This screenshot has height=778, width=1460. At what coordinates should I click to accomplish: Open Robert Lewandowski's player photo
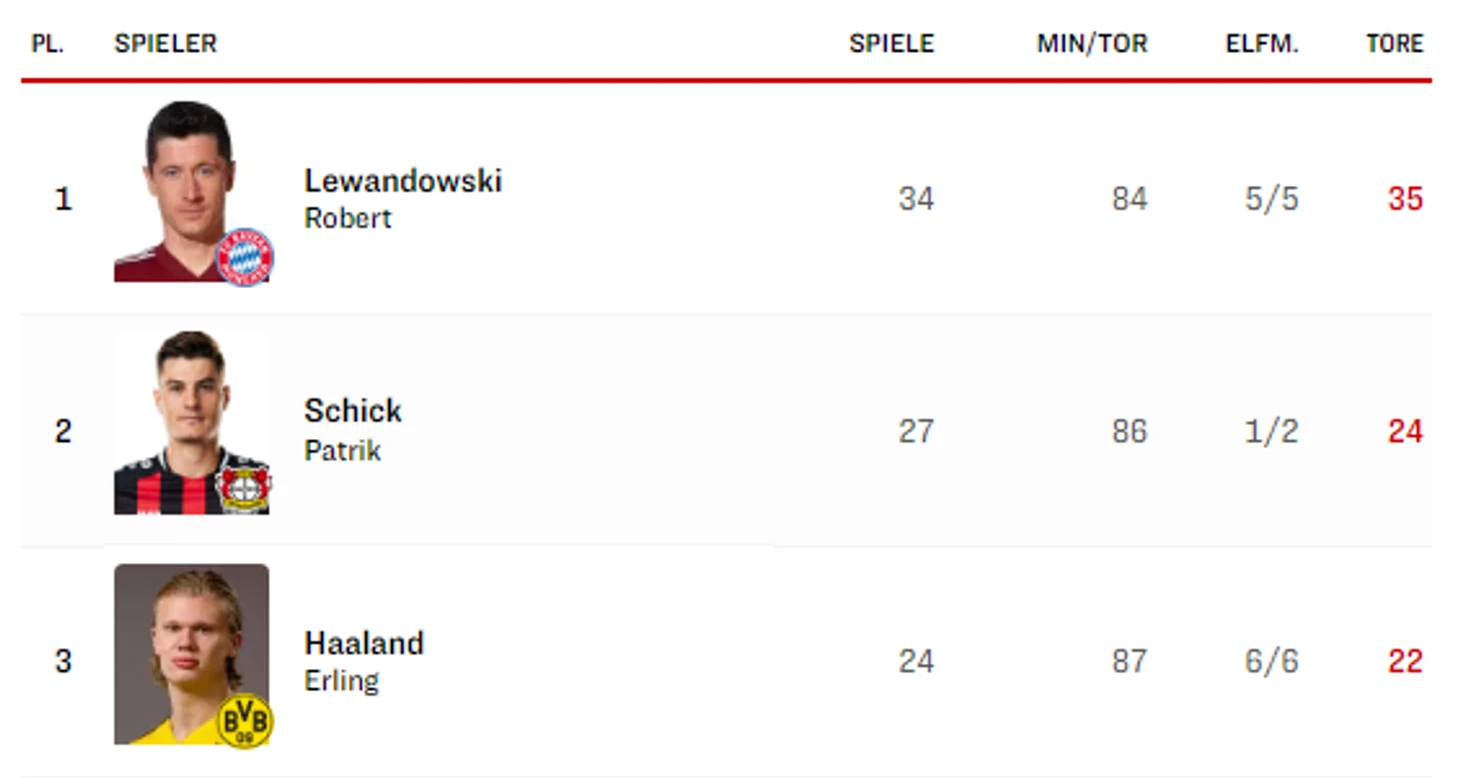pos(191,191)
